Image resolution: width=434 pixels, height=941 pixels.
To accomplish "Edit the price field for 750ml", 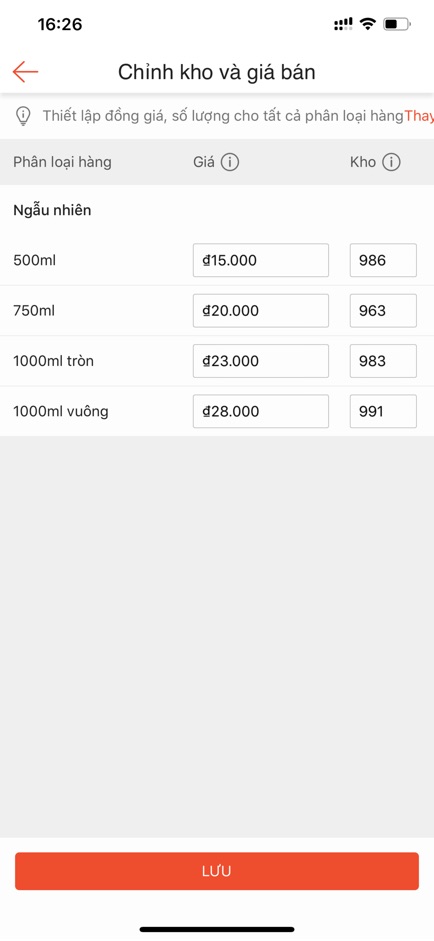I will click(x=261, y=311).
